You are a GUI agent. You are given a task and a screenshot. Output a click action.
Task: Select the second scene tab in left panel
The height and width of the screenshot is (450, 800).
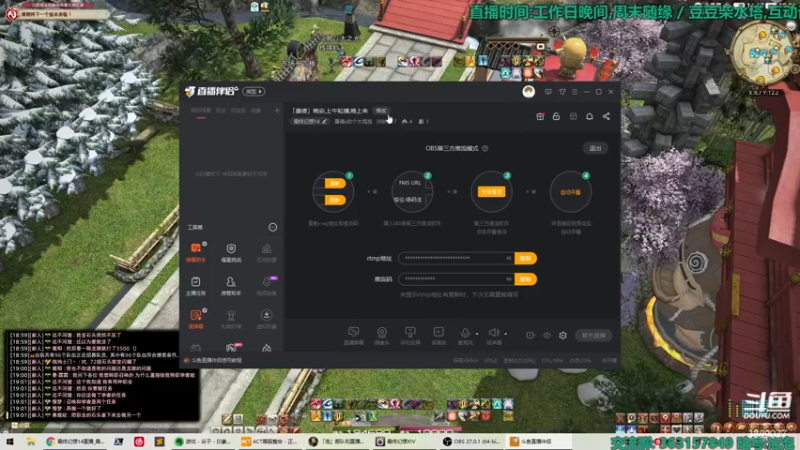[221, 111]
